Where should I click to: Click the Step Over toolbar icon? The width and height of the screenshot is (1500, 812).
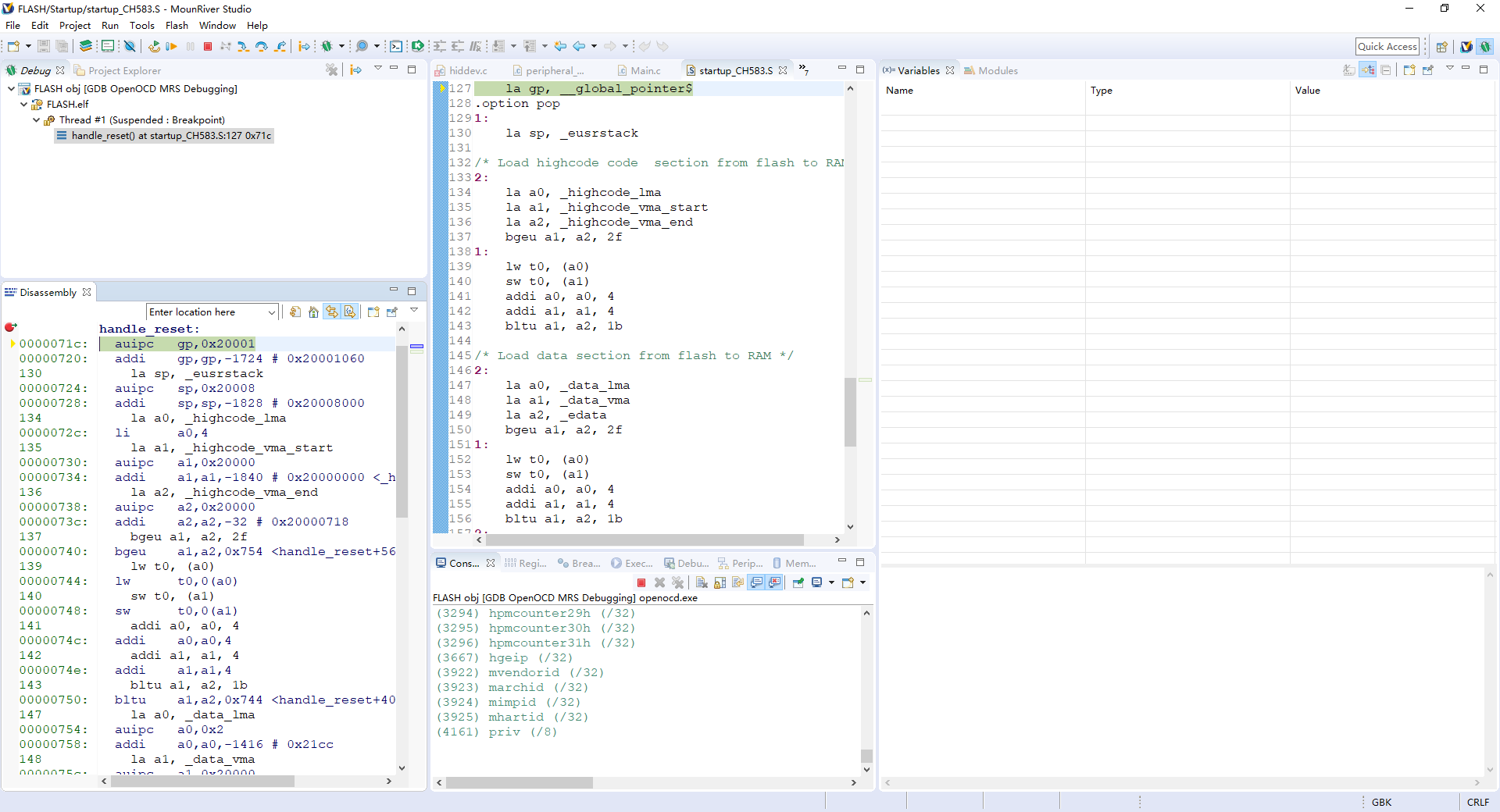click(262, 46)
